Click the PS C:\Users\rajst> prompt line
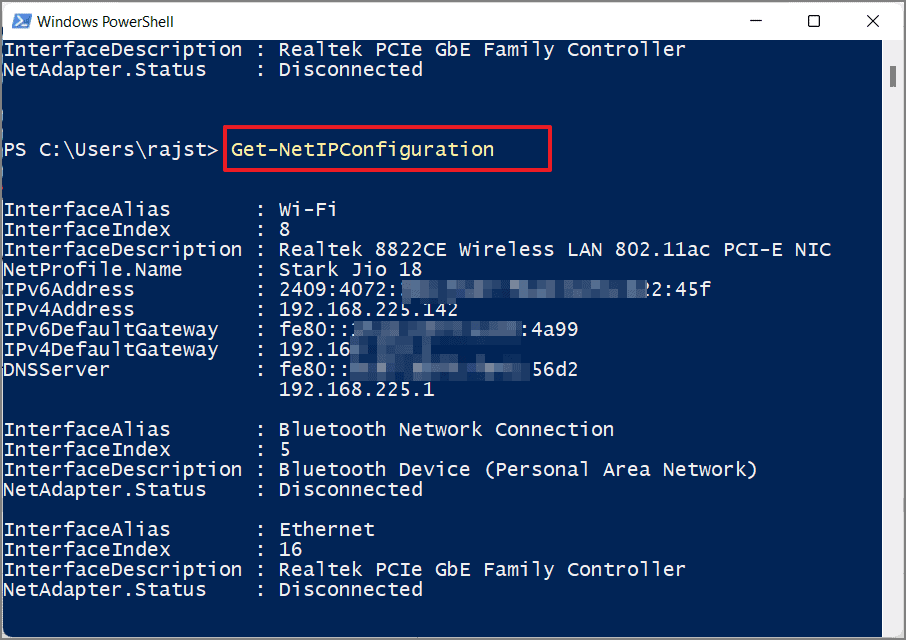Viewport: 906px width, 640px height. coord(110,148)
